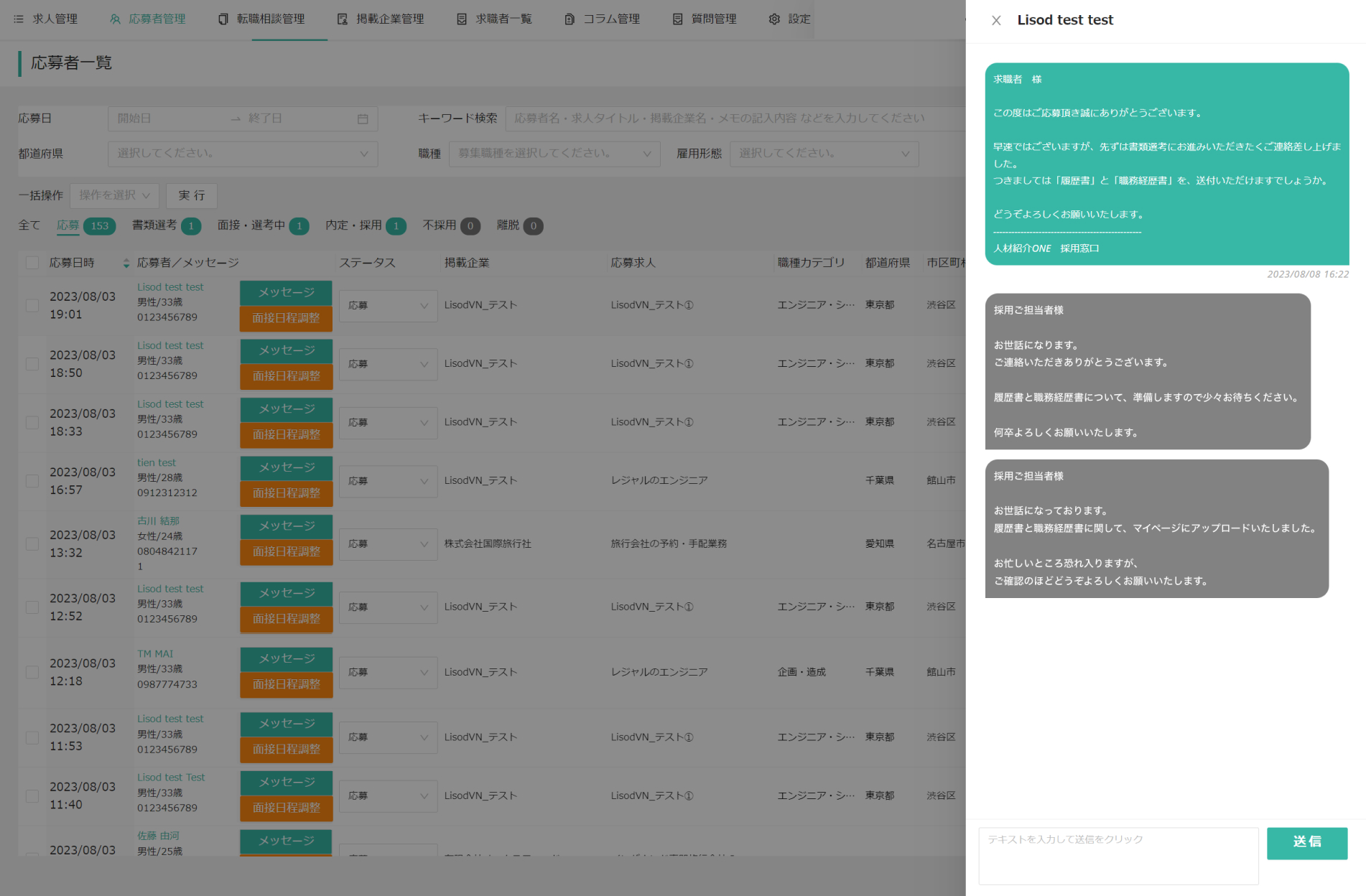
Task: Open the 職種 dropdown
Action: tap(554, 154)
